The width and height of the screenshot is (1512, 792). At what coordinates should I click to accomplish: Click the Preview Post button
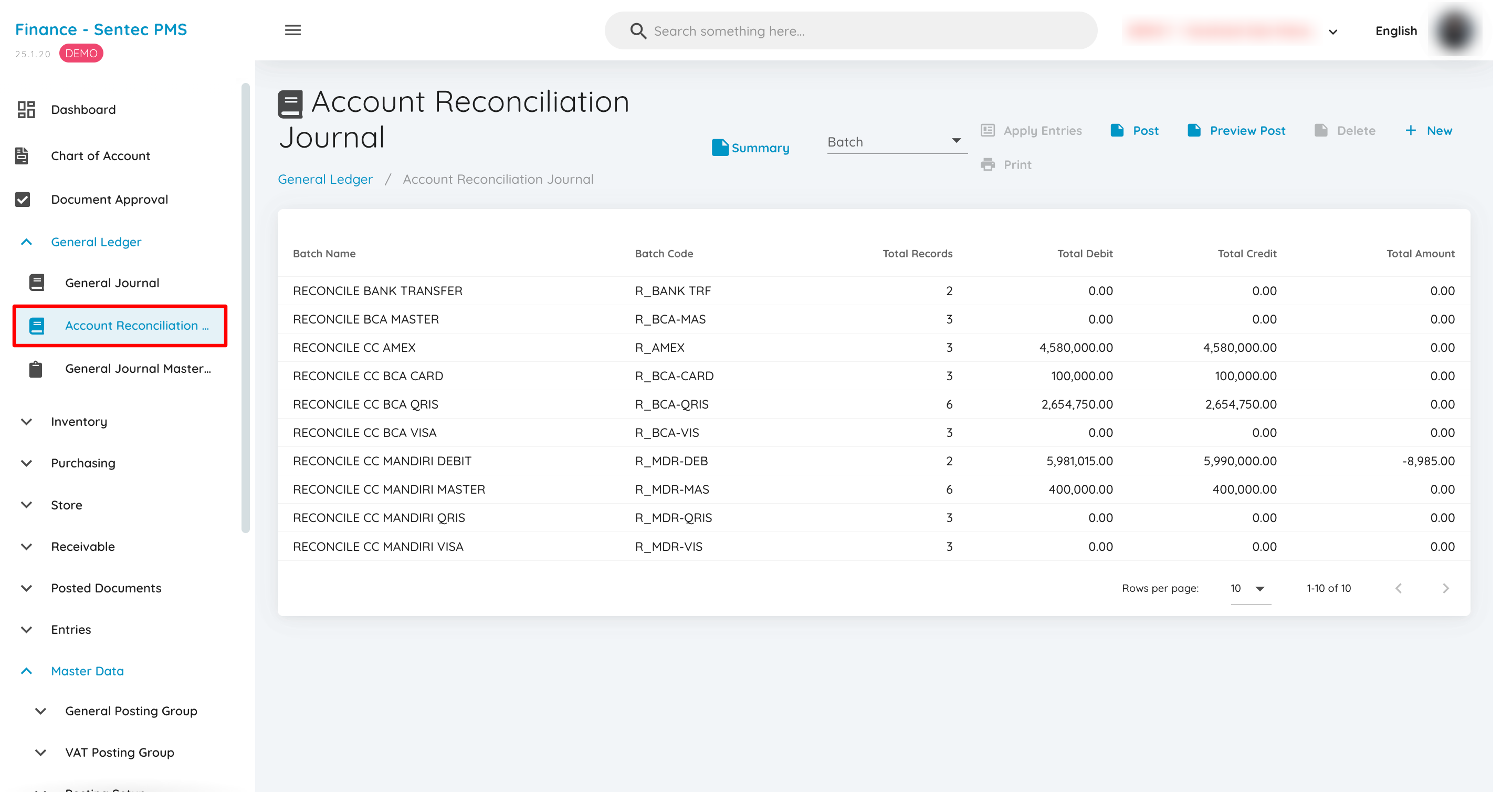[1236, 130]
